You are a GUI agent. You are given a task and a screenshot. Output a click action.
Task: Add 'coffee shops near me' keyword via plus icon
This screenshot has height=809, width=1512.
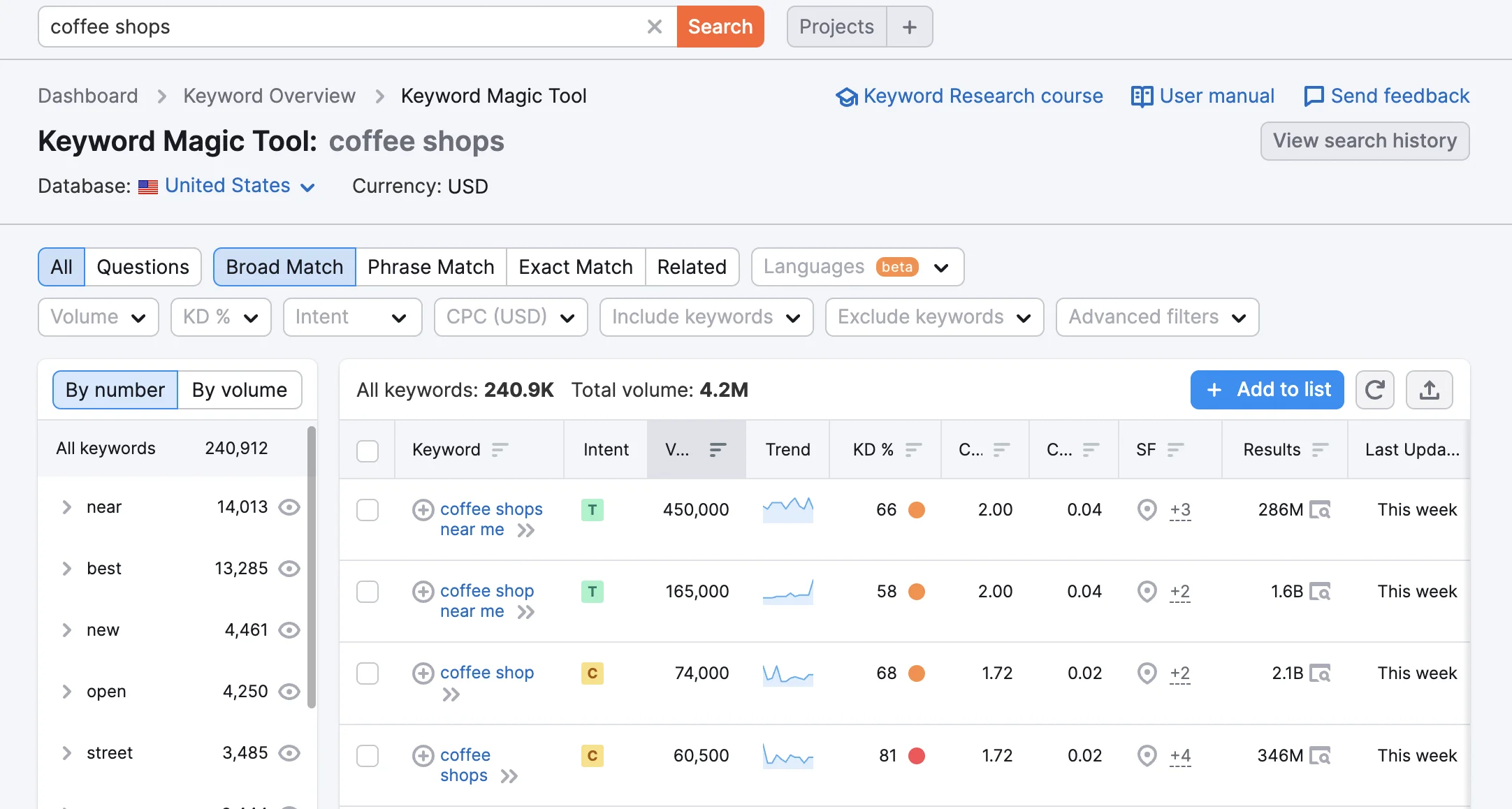click(x=423, y=510)
